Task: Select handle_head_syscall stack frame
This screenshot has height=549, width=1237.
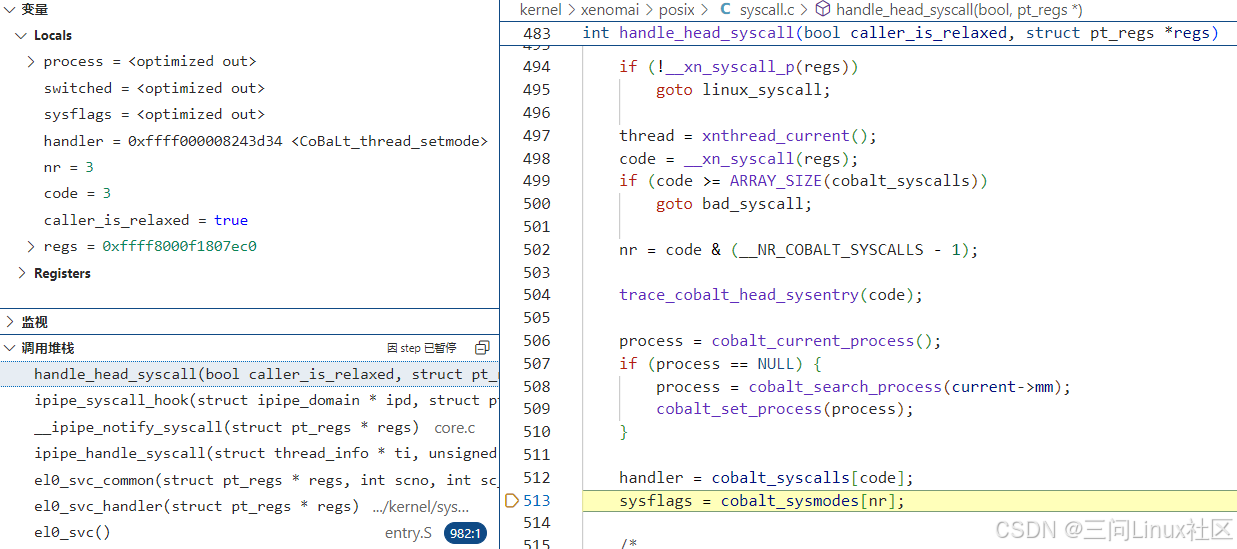Action: pos(249,374)
